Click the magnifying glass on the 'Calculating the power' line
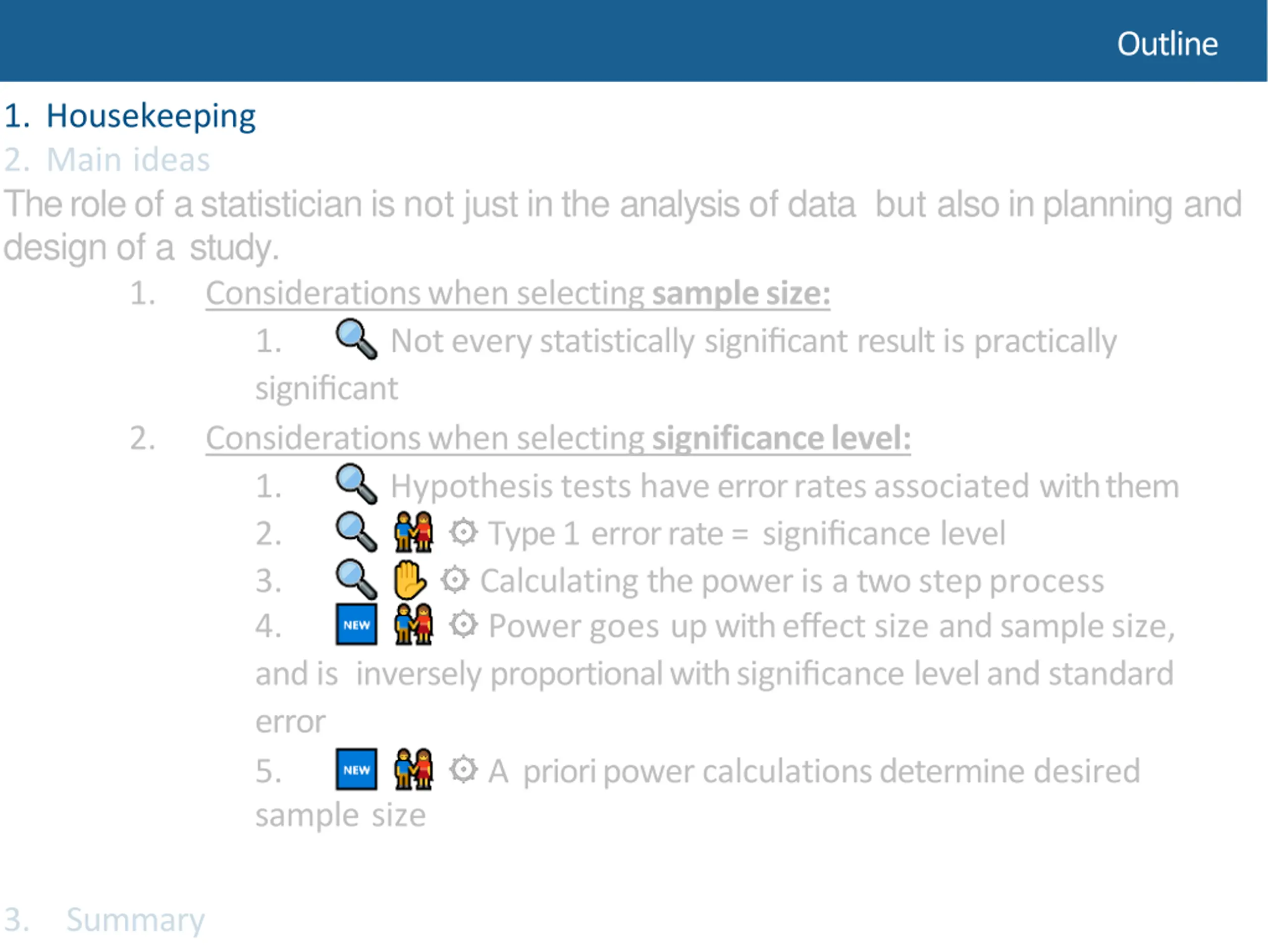 tap(356, 580)
